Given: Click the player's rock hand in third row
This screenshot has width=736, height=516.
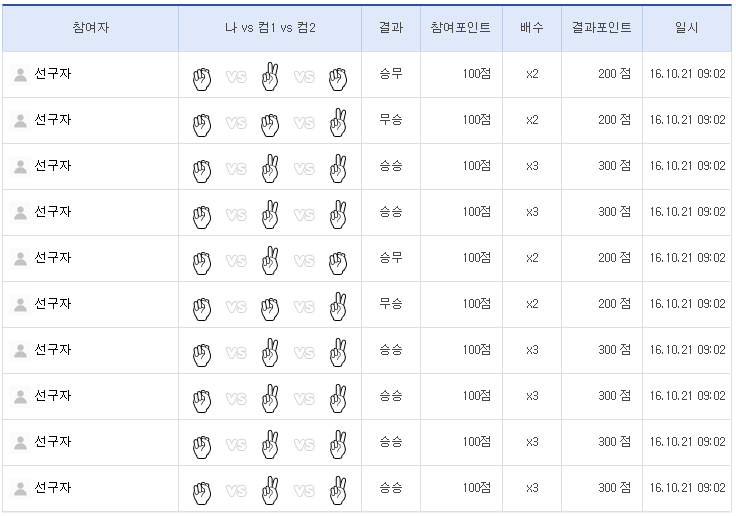Looking at the screenshot, I should pos(202,169).
